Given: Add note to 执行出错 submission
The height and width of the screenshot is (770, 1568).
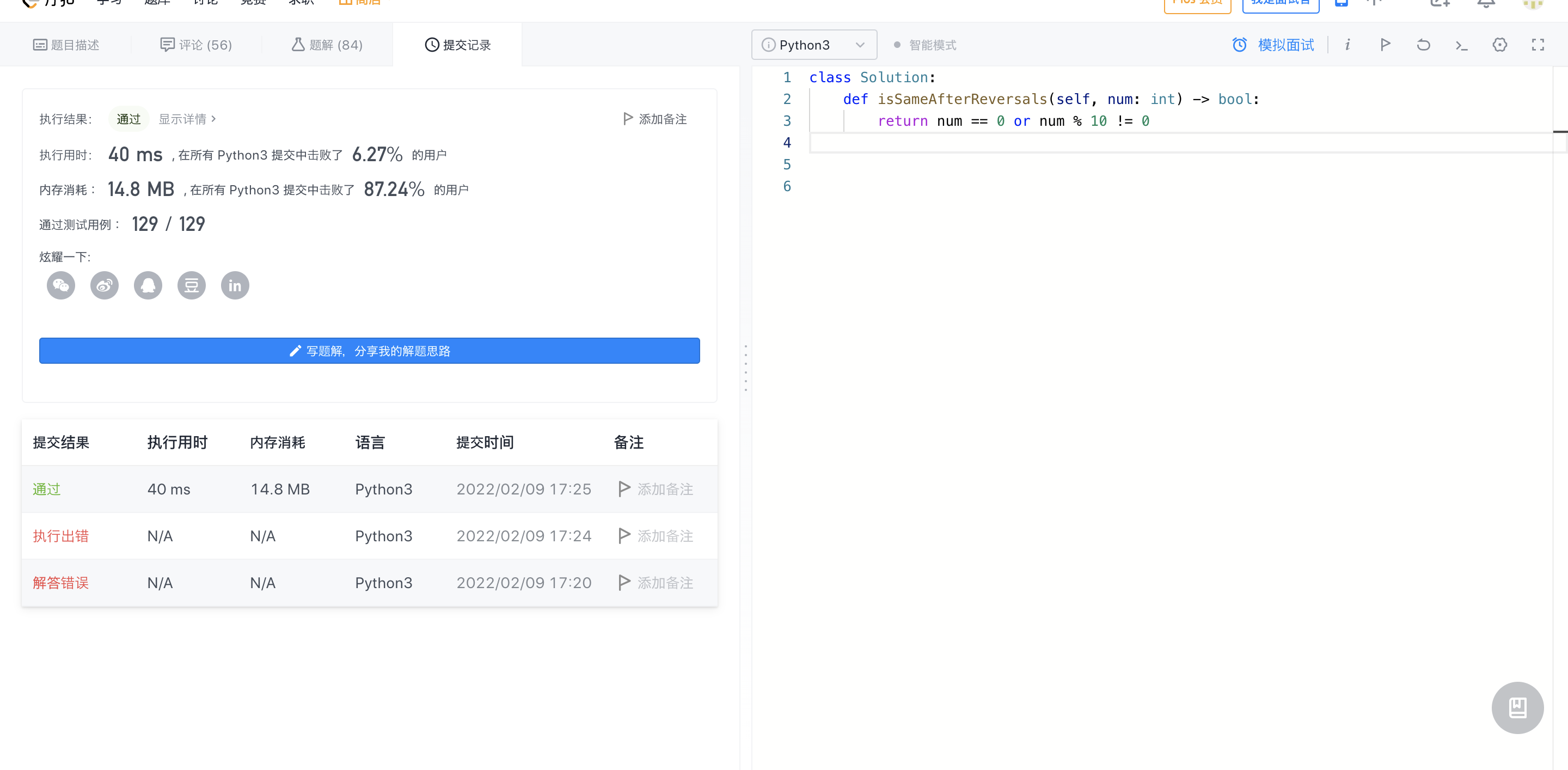Looking at the screenshot, I should click(656, 536).
